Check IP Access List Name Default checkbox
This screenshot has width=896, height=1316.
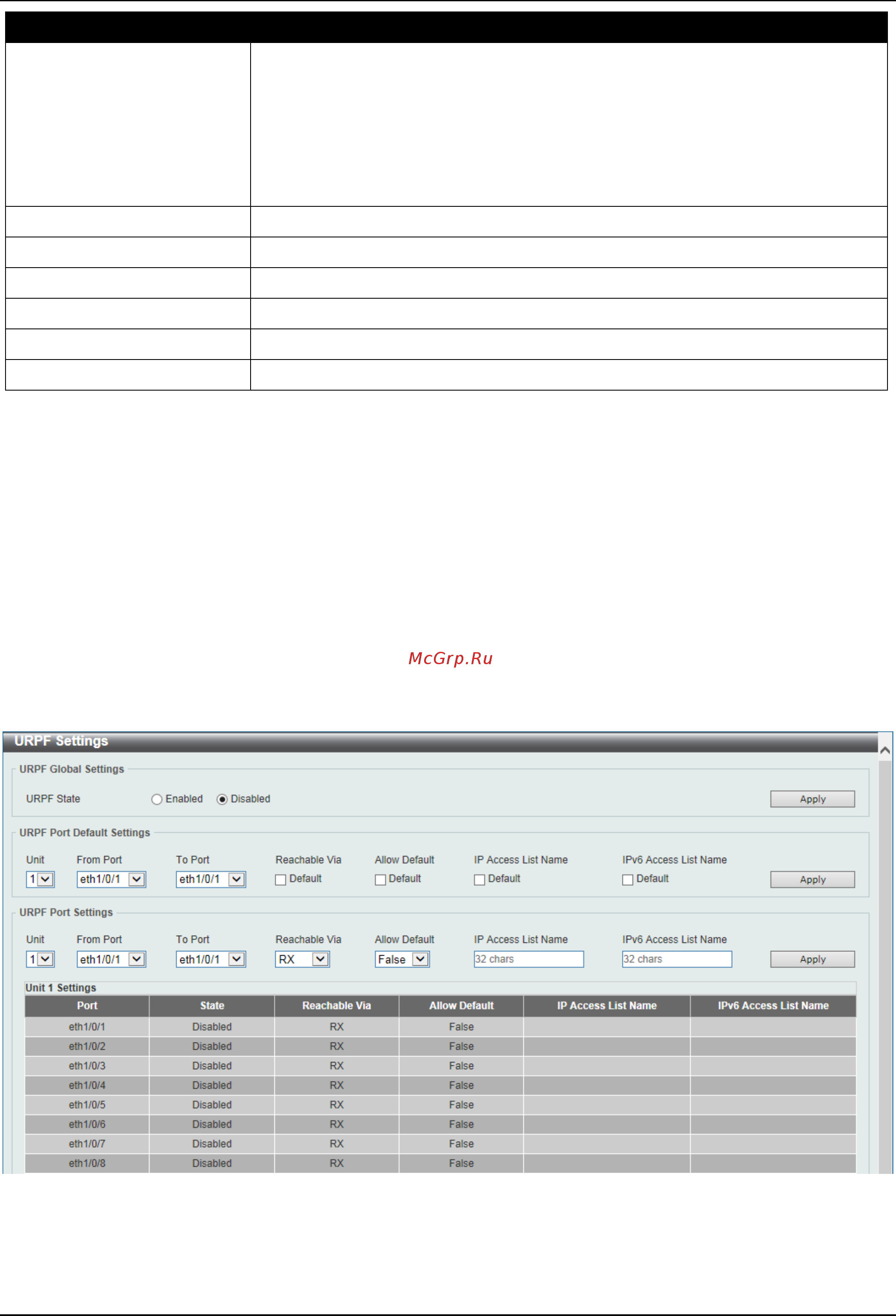click(x=479, y=880)
